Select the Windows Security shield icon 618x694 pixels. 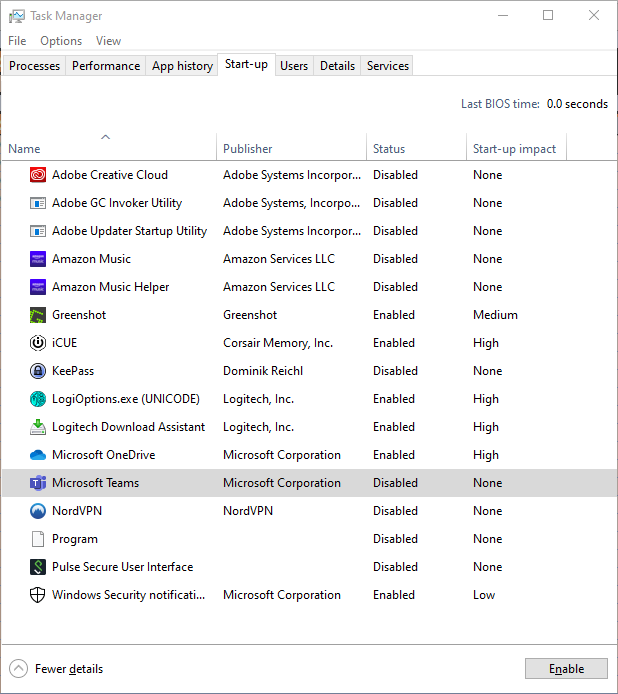coord(38,595)
